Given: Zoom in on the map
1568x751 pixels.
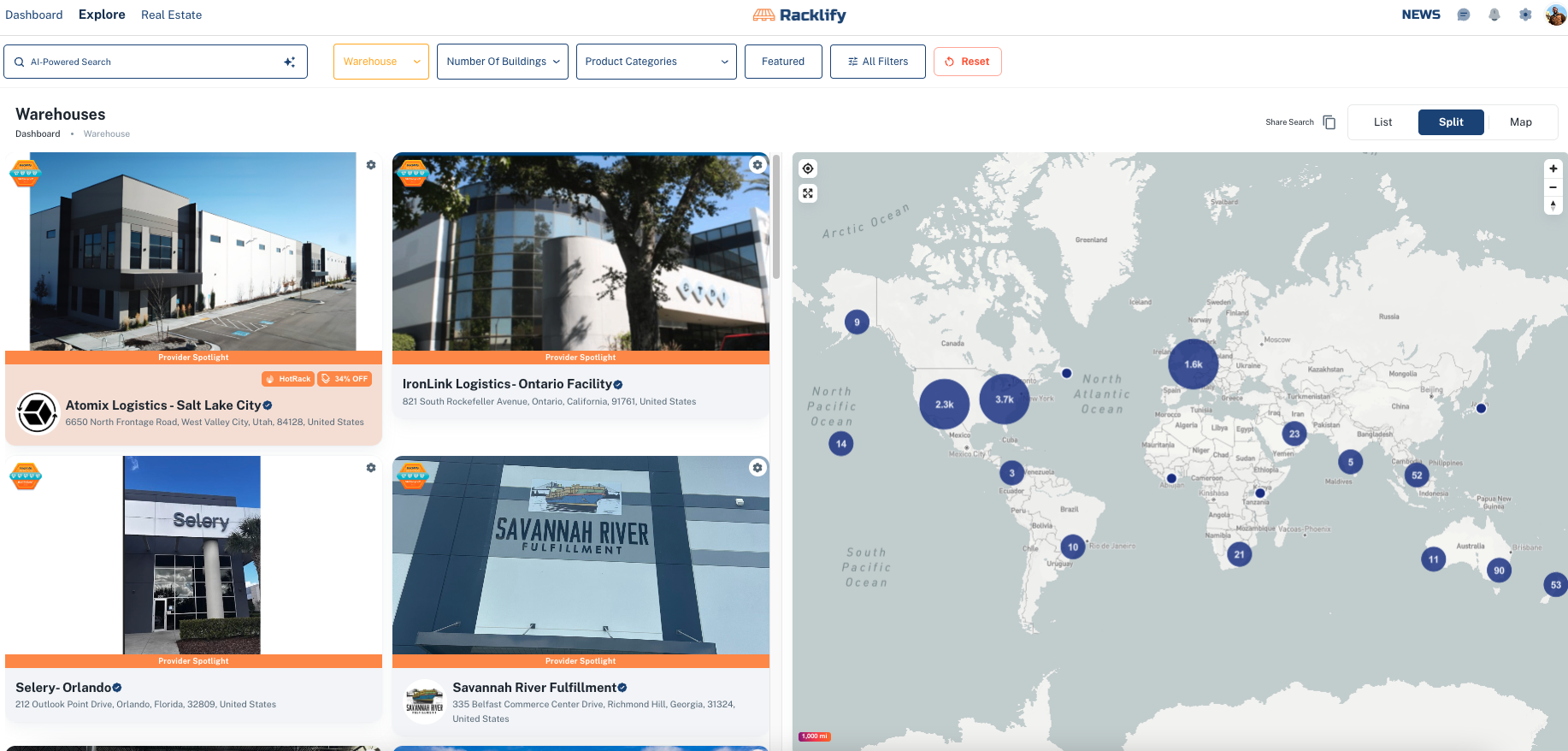Looking at the screenshot, I should pos(1553,169).
